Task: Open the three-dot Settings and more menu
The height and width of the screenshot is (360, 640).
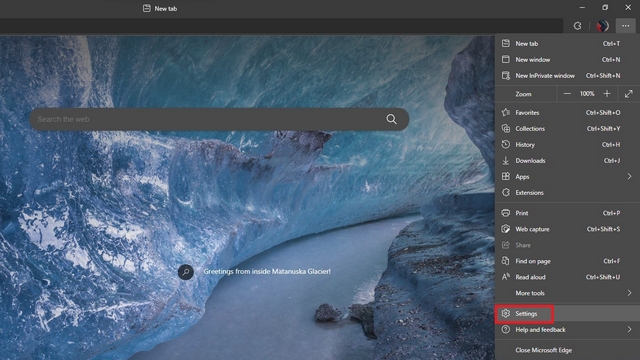Action: click(x=625, y=26)
